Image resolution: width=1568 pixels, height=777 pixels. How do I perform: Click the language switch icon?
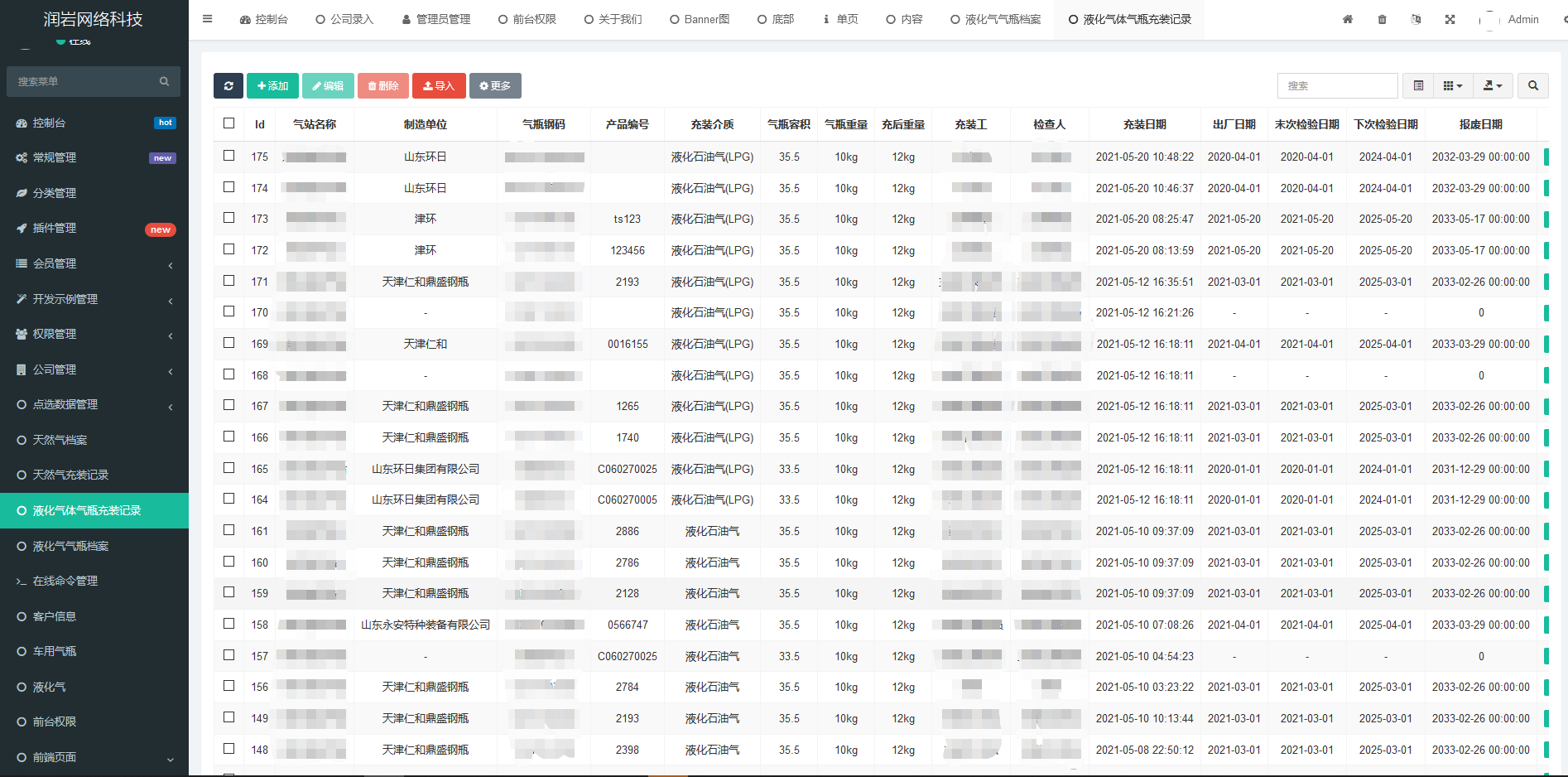(1416, 19)
